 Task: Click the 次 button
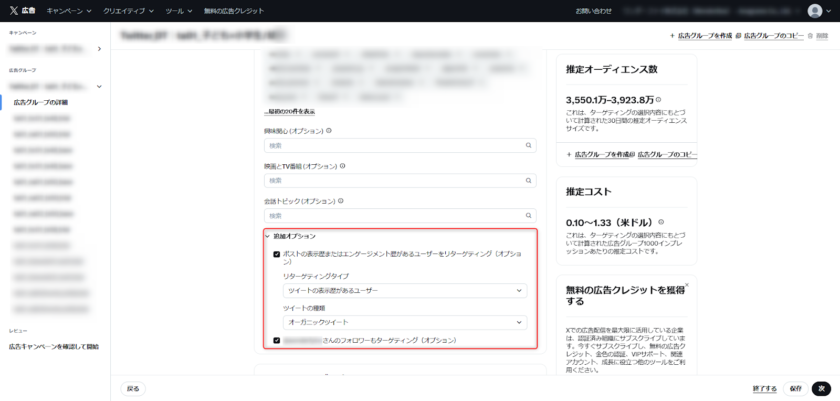coord(821,388)
